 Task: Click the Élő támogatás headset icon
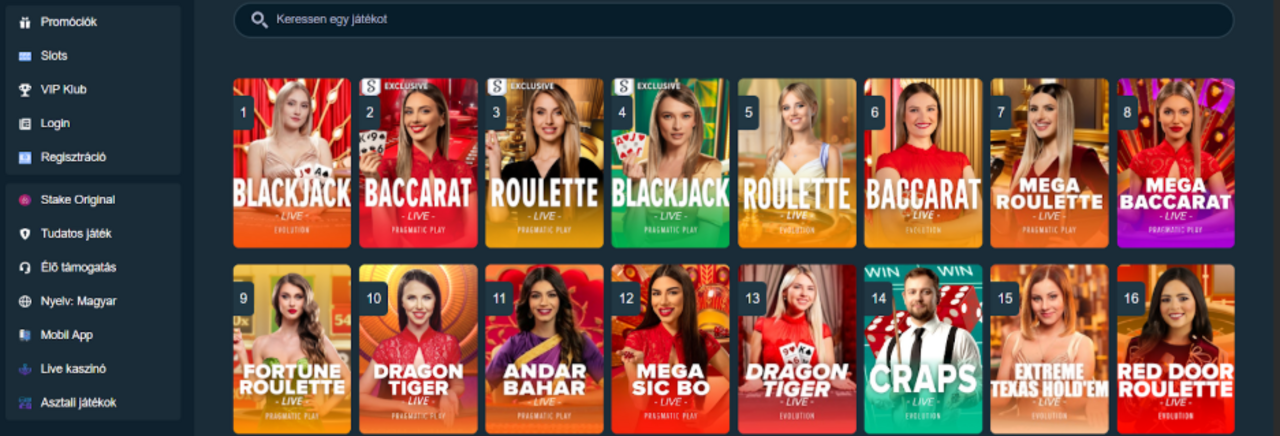coord(25,267)
